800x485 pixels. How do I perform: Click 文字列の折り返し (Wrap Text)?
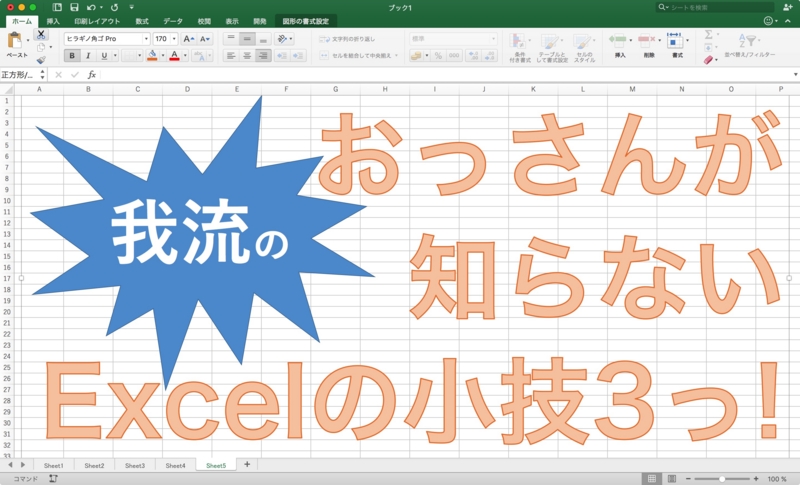(347, 39)
